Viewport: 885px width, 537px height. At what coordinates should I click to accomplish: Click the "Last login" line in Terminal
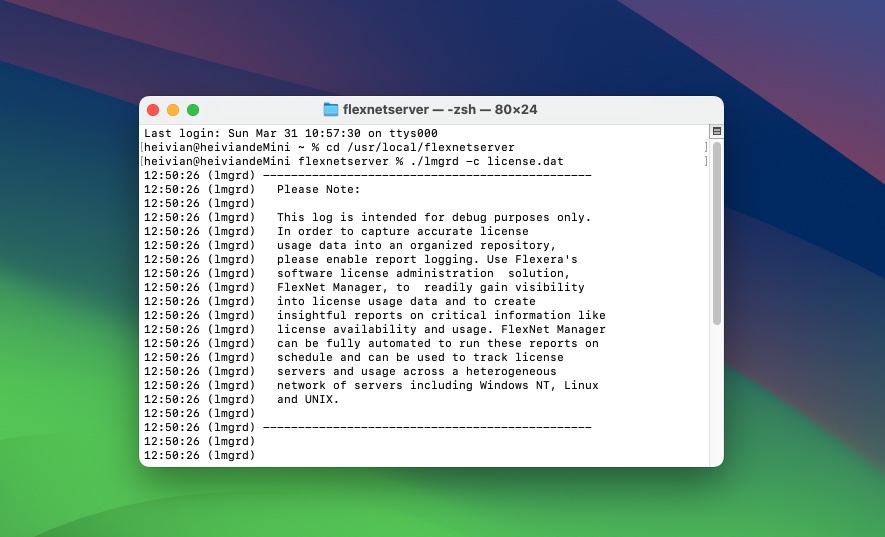tap(290, 133)
